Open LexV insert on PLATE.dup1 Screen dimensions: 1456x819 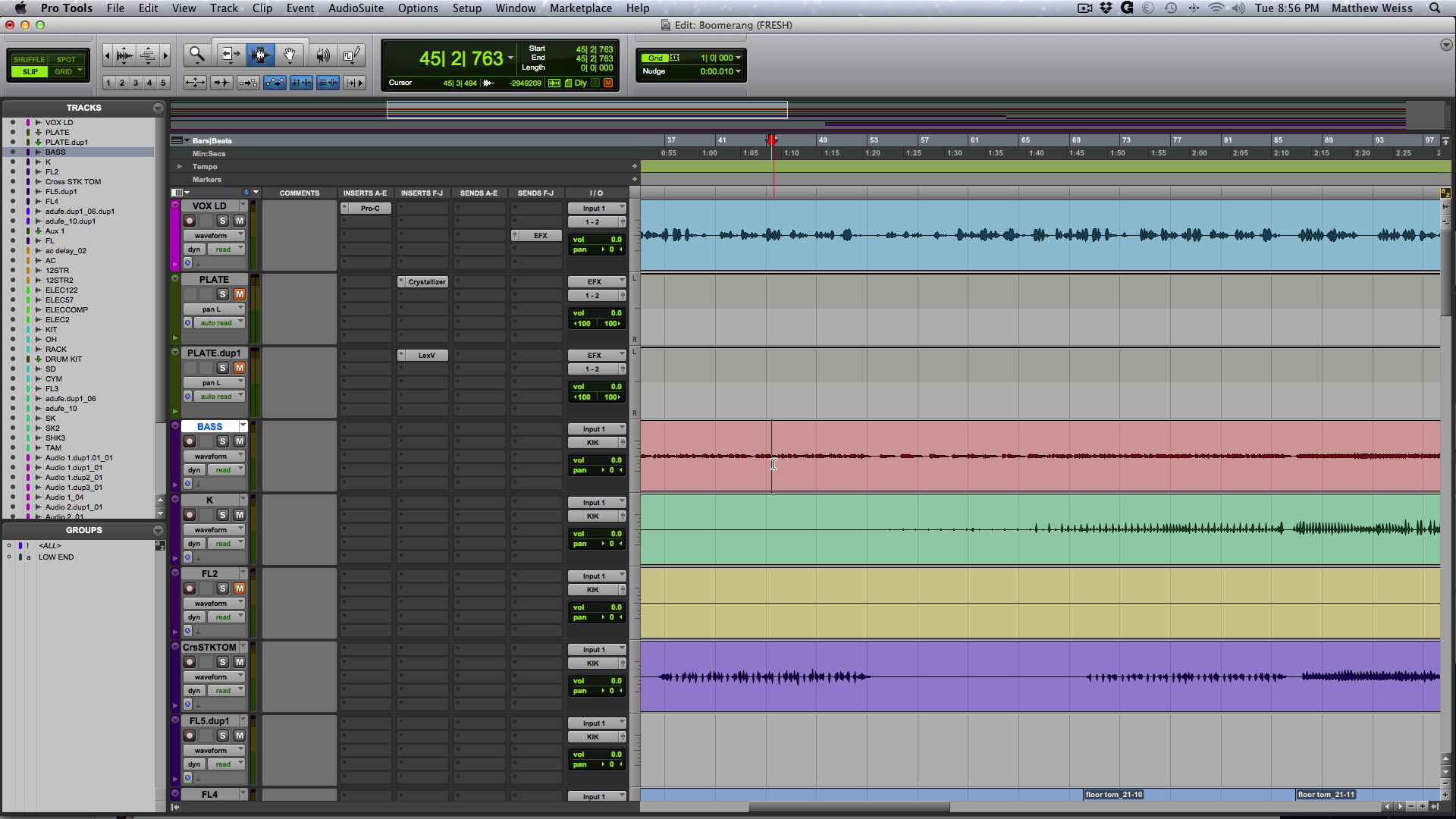pyautogui.click(x=423, y=355)
